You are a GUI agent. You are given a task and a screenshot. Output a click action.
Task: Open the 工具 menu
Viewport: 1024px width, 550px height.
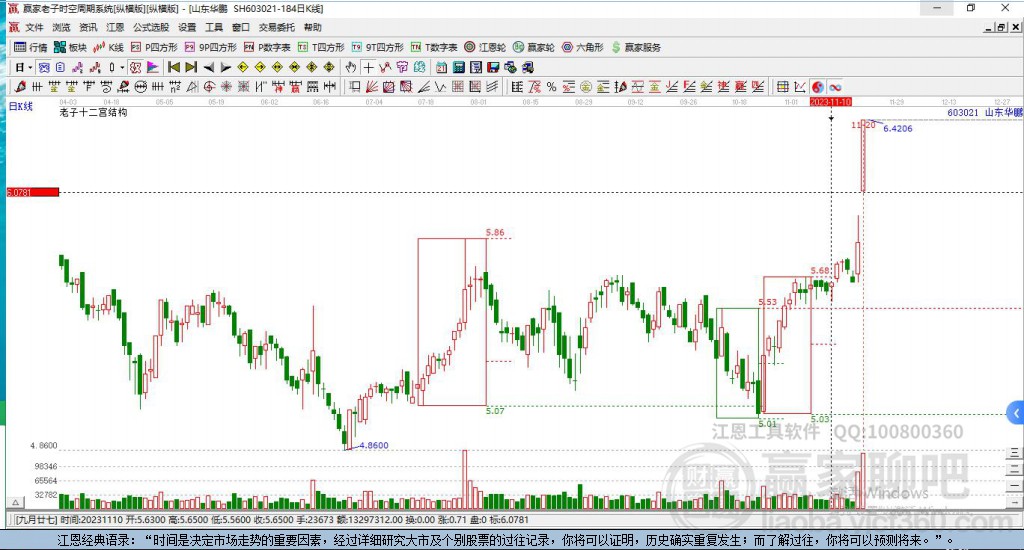[x=214, y=27]
